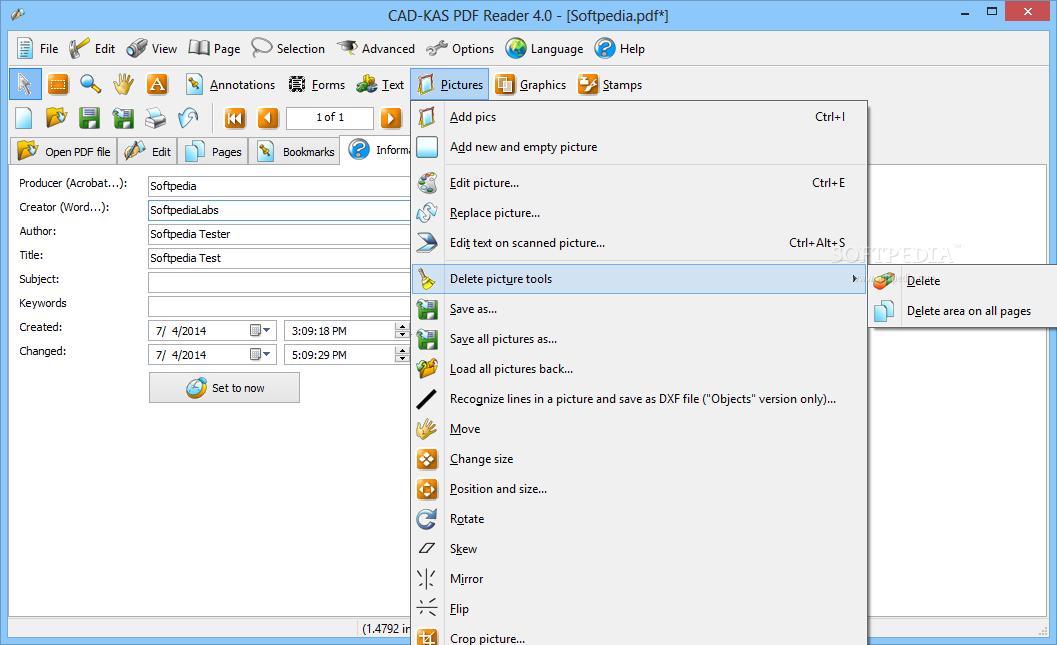Open the Text toolbar menu

pyautogui.click(x=380, y=84)
